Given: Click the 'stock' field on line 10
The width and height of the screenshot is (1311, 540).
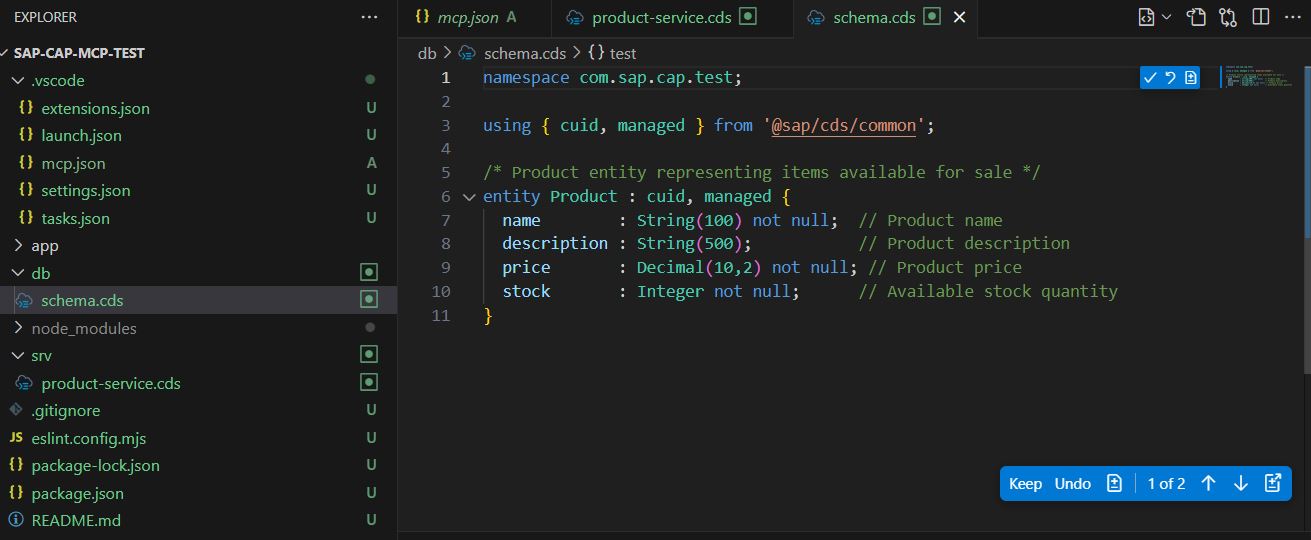Looking at the screenshot, I should [x=526, y=291].
